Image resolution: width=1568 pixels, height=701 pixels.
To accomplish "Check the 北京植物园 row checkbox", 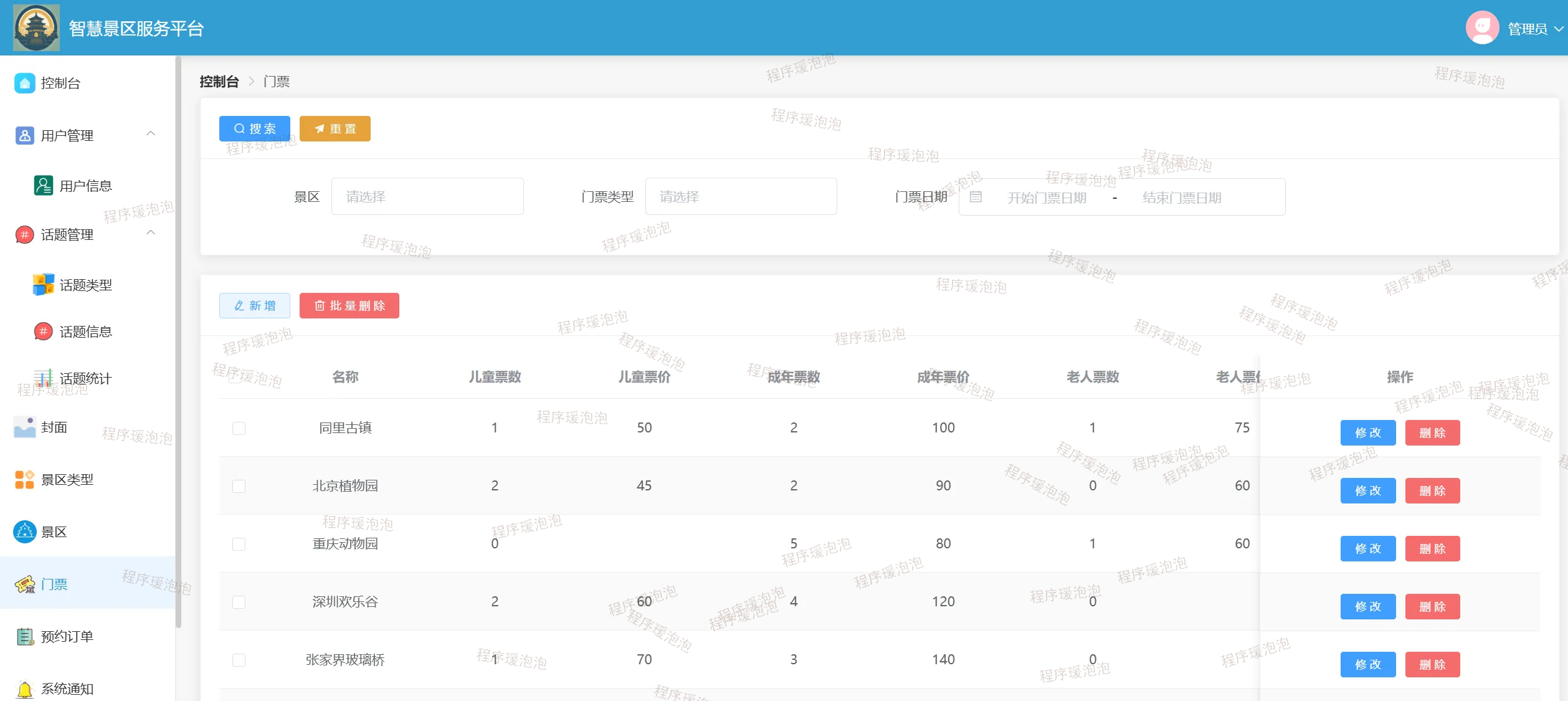I will tap(239, 486).
